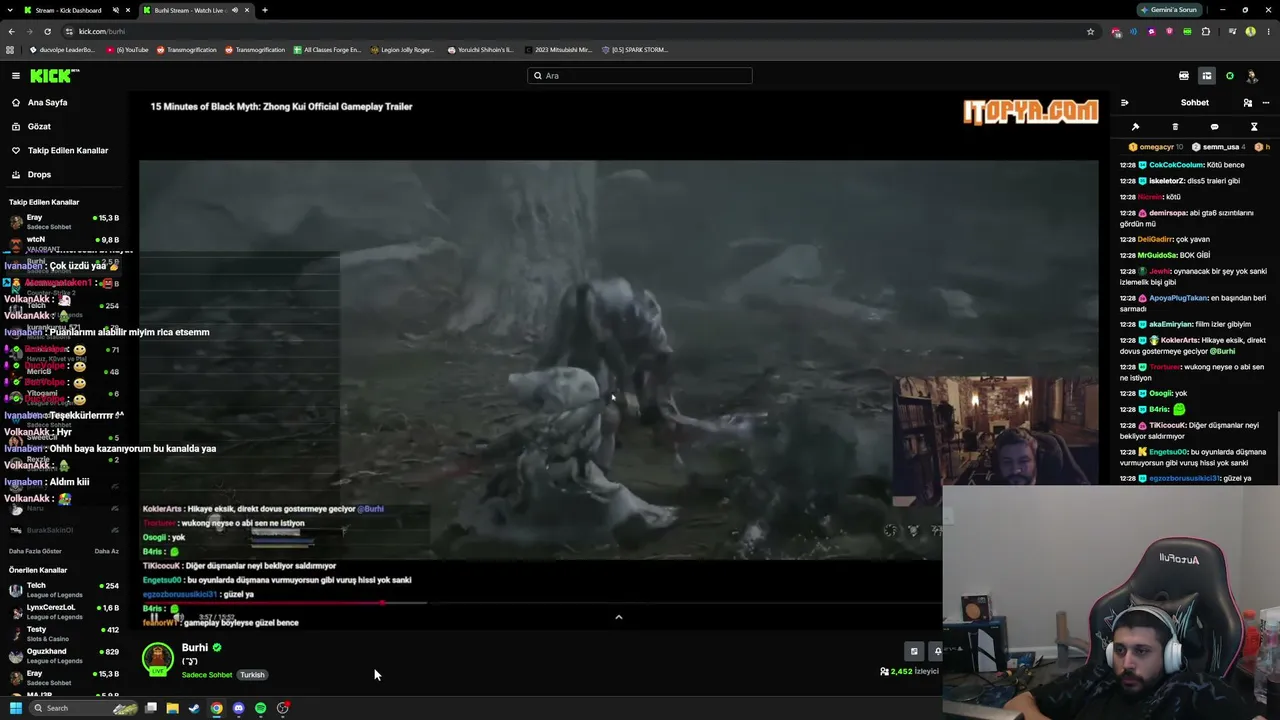This screenshot has height=720, width=1280.
Task: Click Gemini'a Sorun button
Action: click(1169, 10)
